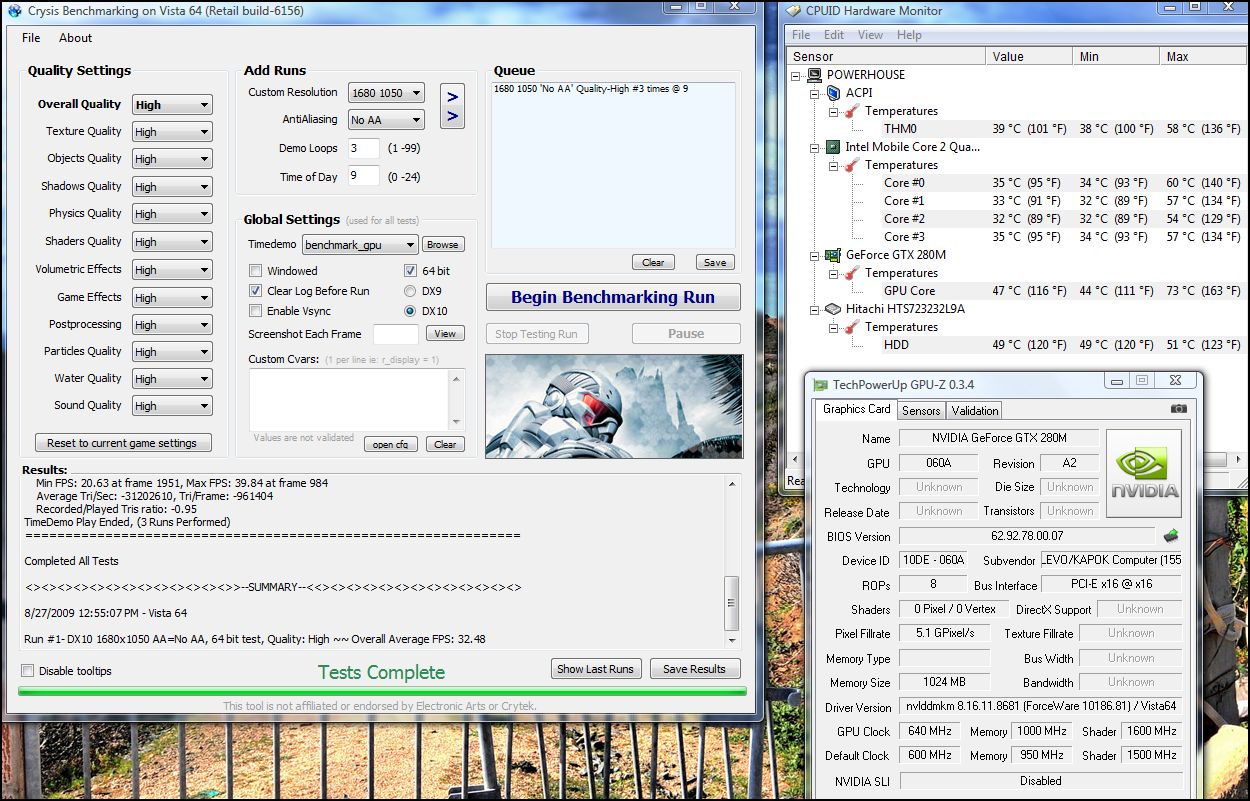Open the Water Quality dropdown
This screenshot has height=801, width=1250.
point(172,379)
